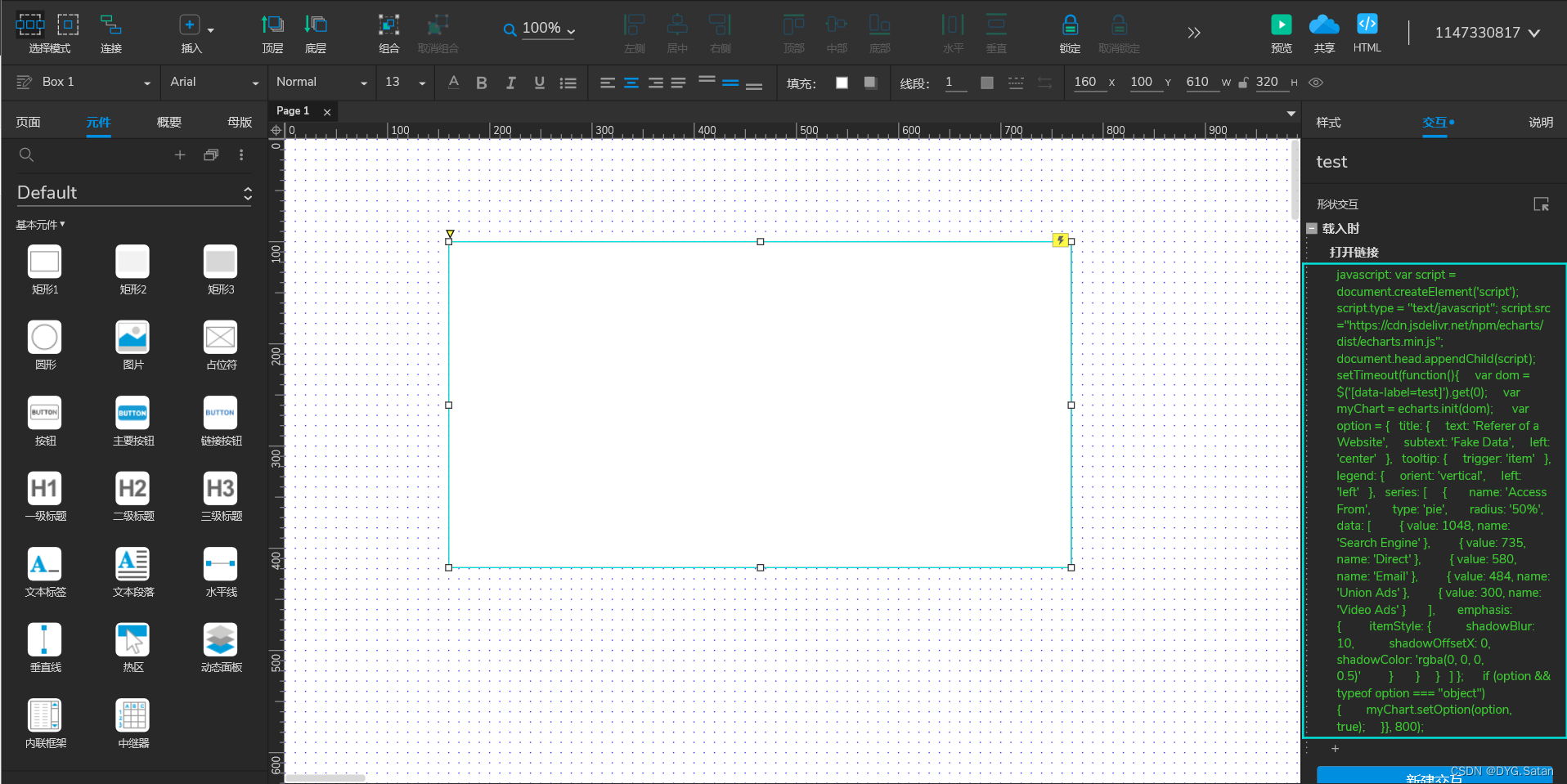Toggle italic formatting
Viewport: 1567px width, 784px height.
pos(510,83)
